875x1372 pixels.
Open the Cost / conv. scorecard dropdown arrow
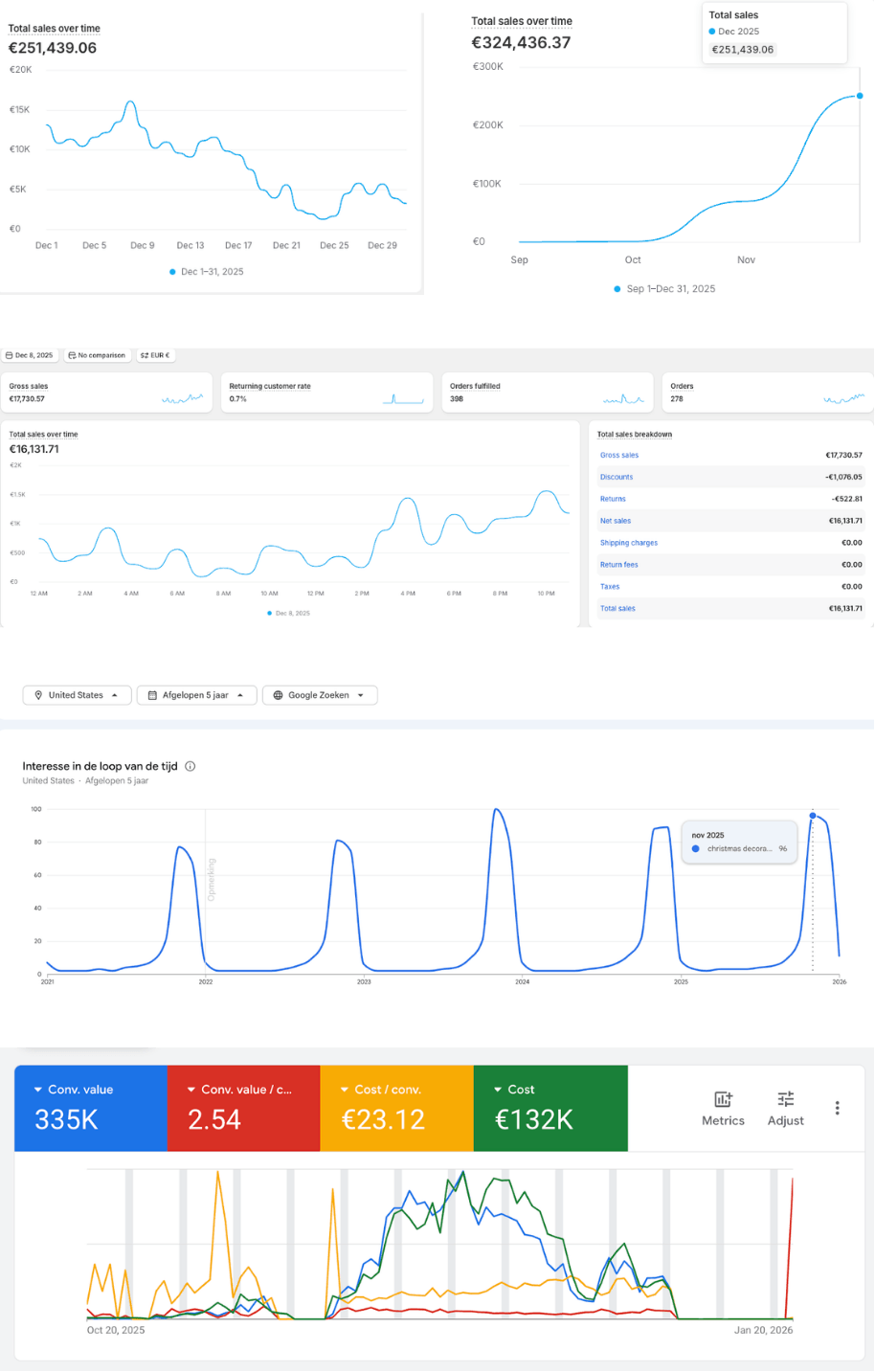(345, 1090)
